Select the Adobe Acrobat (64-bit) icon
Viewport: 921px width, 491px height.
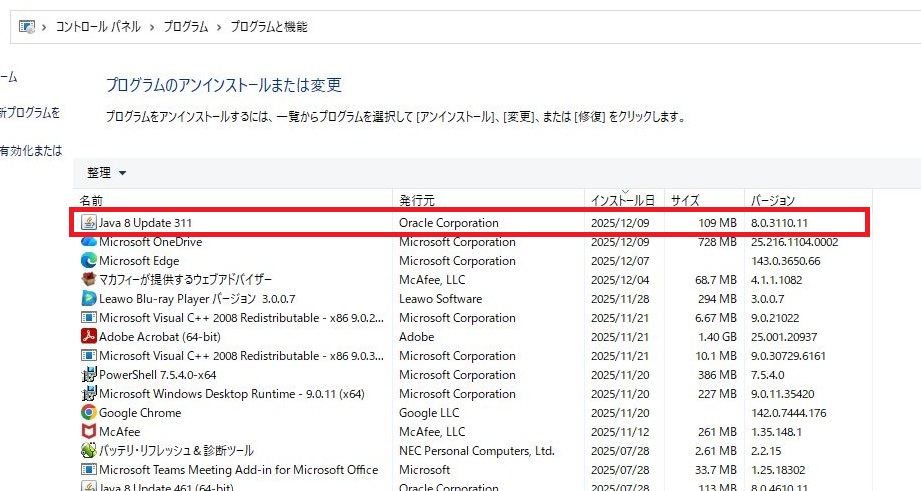(88, 337)
